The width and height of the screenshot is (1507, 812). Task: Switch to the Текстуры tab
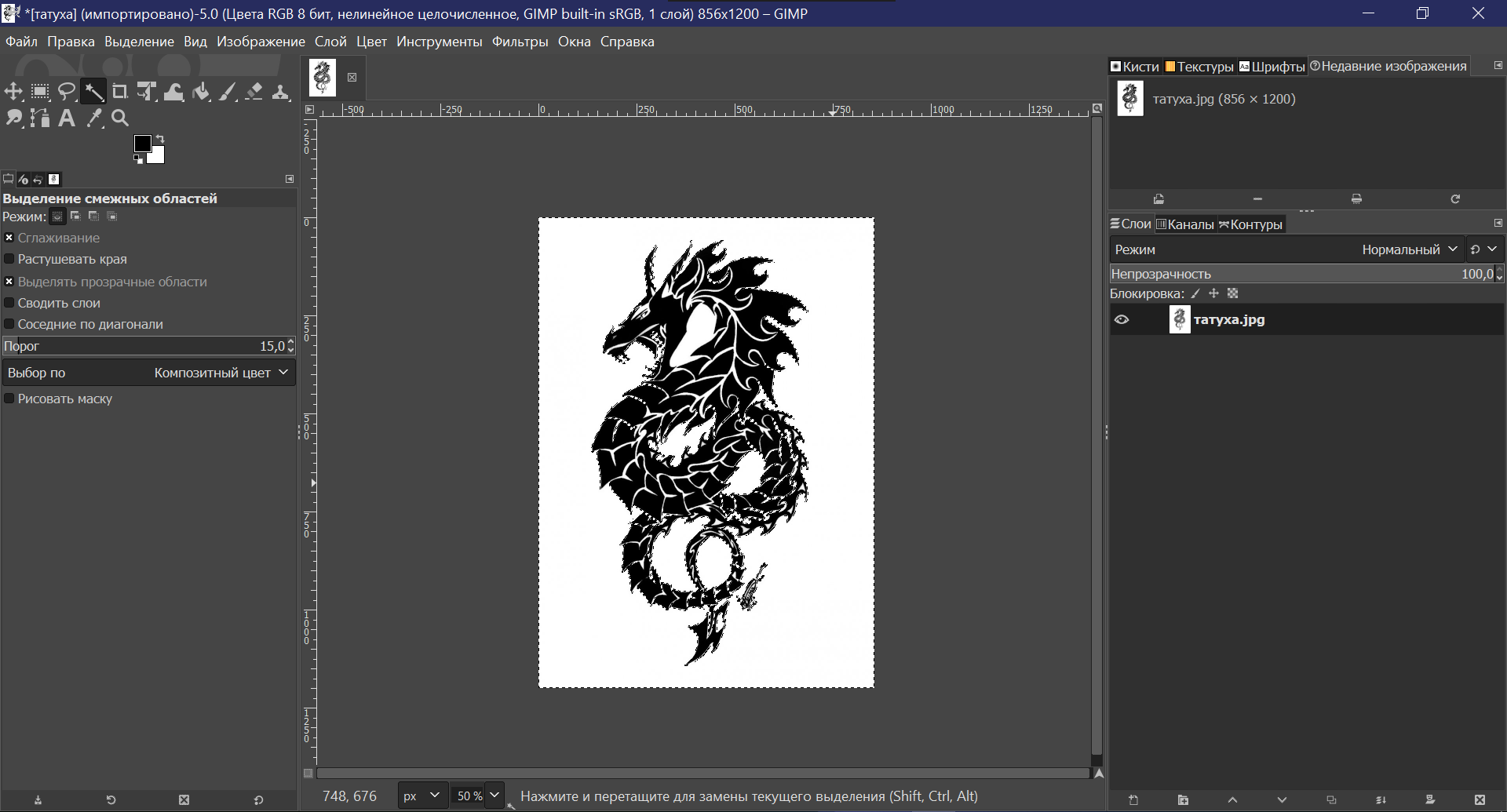click(1199, 67)
